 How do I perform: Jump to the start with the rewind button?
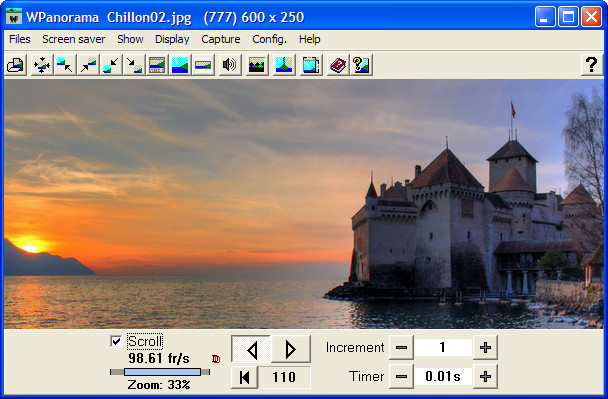point(245,377)
